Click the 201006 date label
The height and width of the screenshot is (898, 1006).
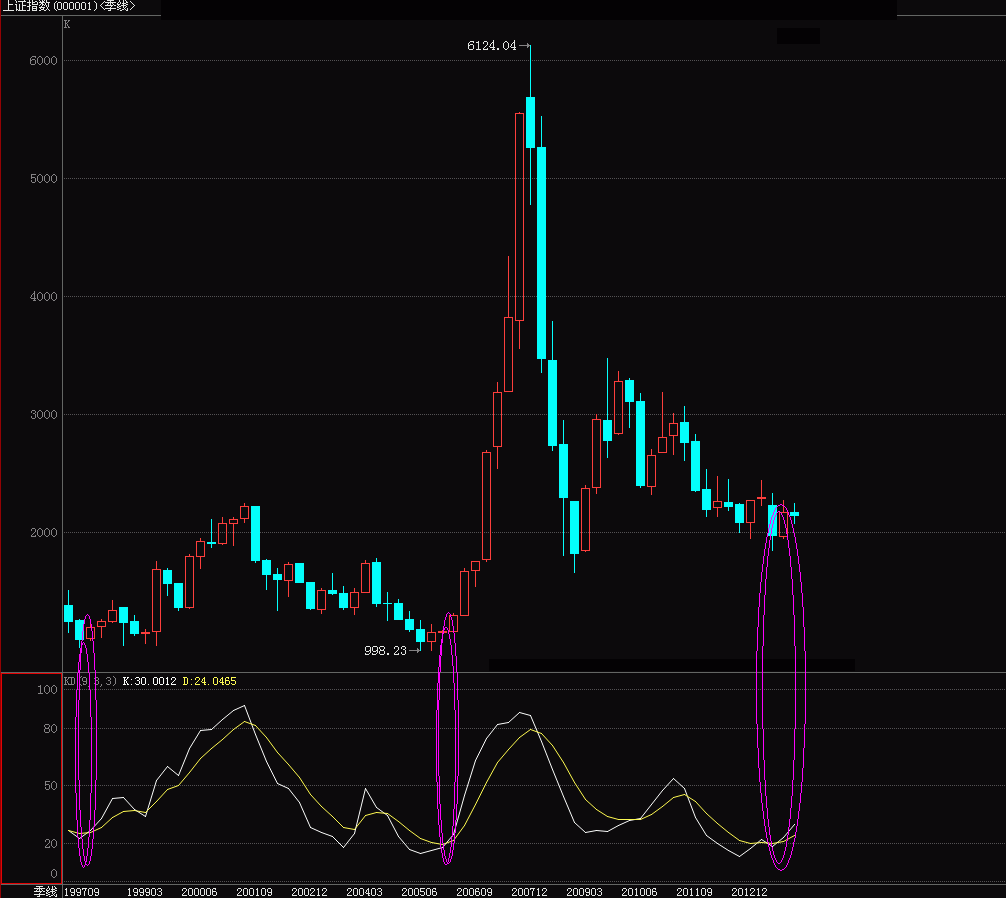639,892
